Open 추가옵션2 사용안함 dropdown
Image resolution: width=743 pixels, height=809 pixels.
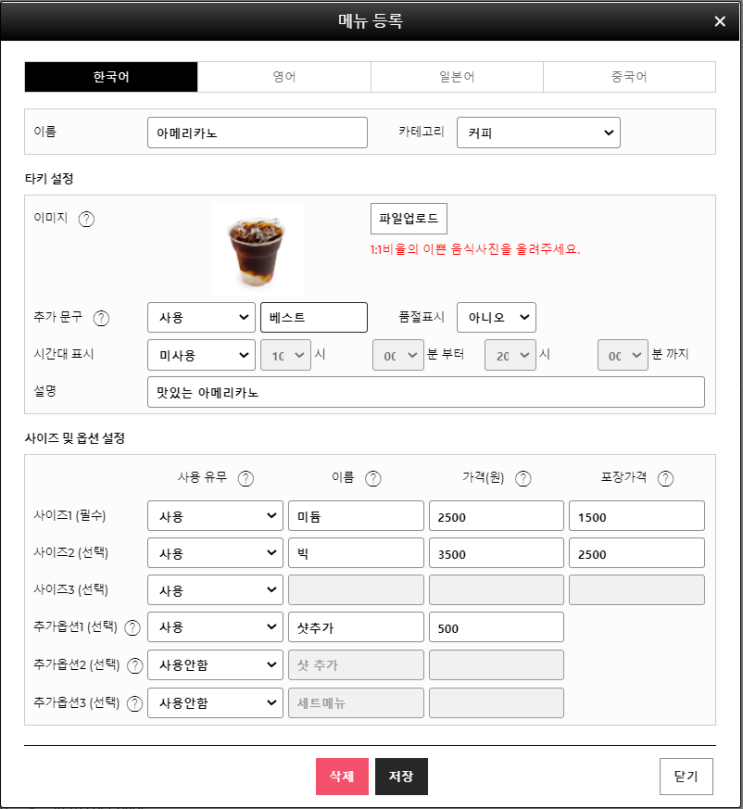point(215,665)
